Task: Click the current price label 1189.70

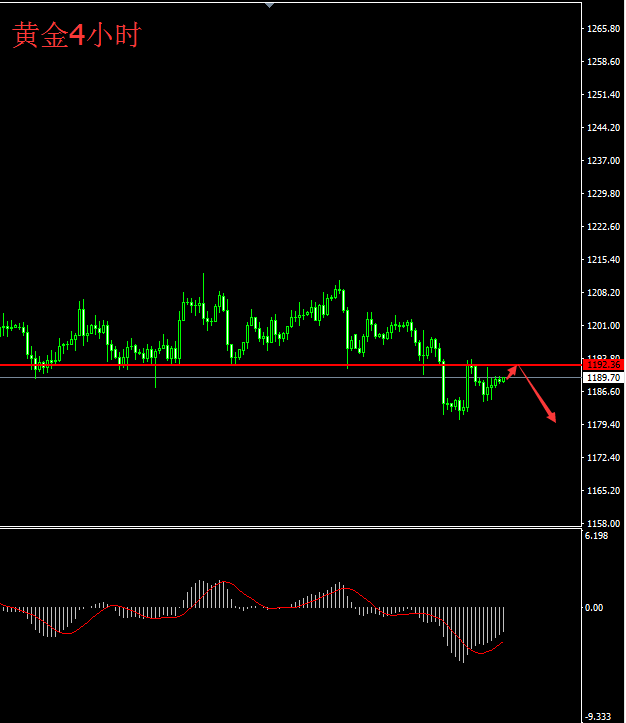Action: [603, 378]
